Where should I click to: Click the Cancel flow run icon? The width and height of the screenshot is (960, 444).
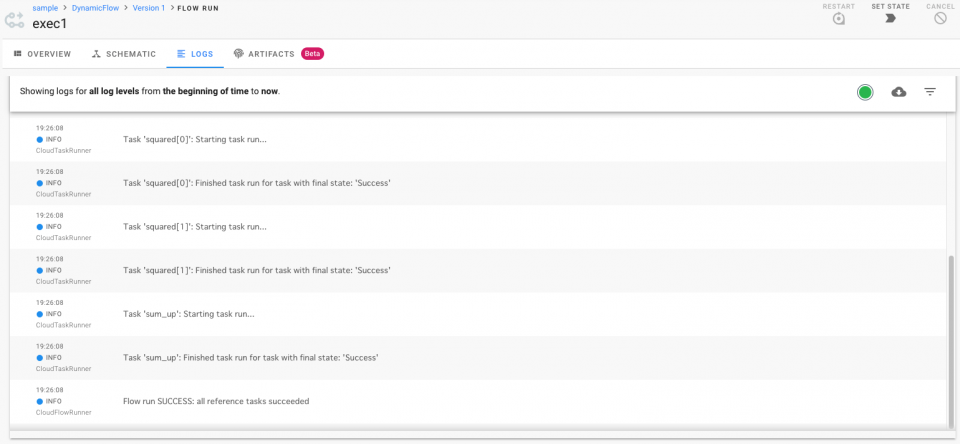pyautogui.click(x=940, y=19)
